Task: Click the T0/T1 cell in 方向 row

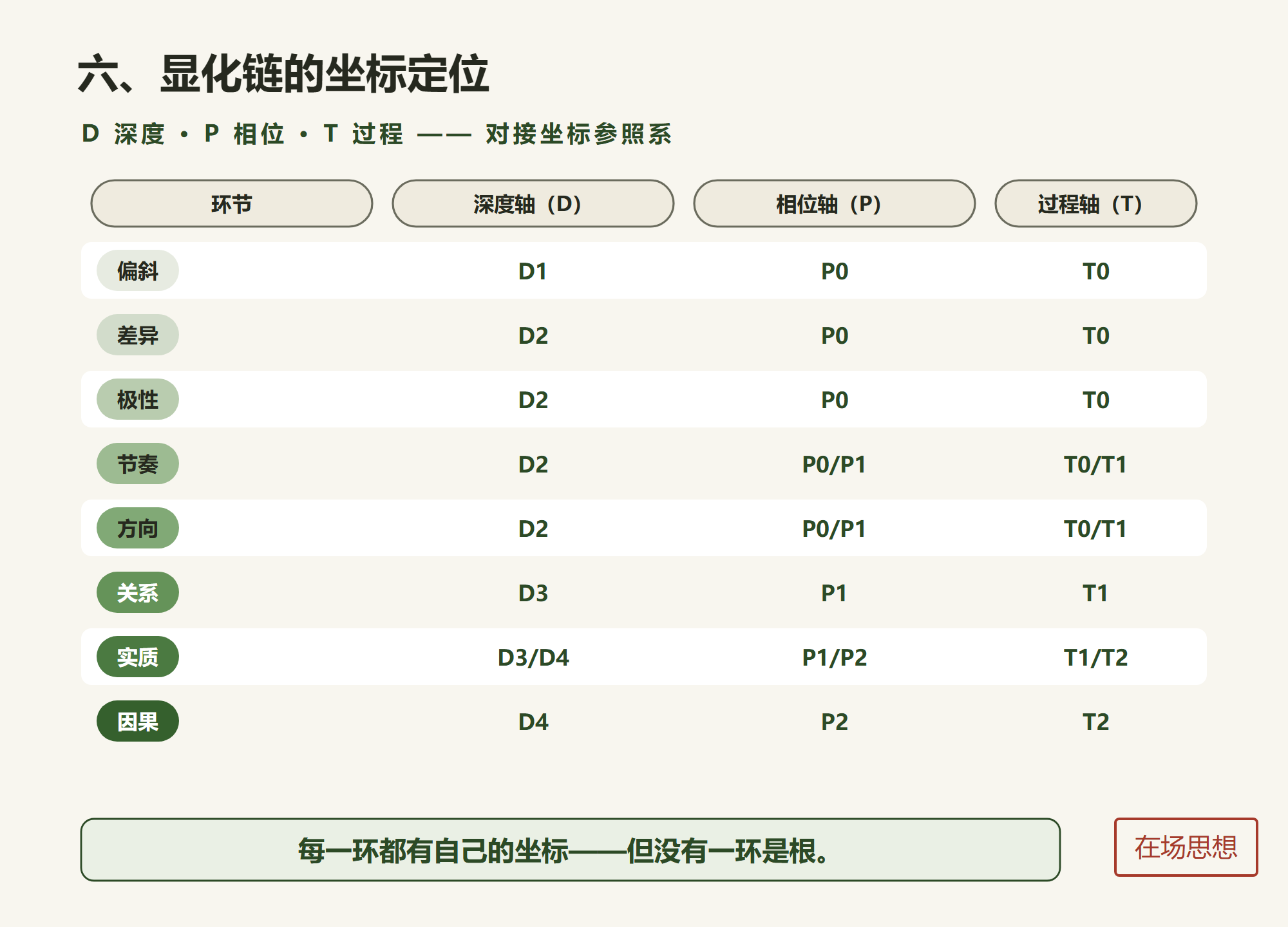Action: pyautogui.click(x=1096, y=529)
